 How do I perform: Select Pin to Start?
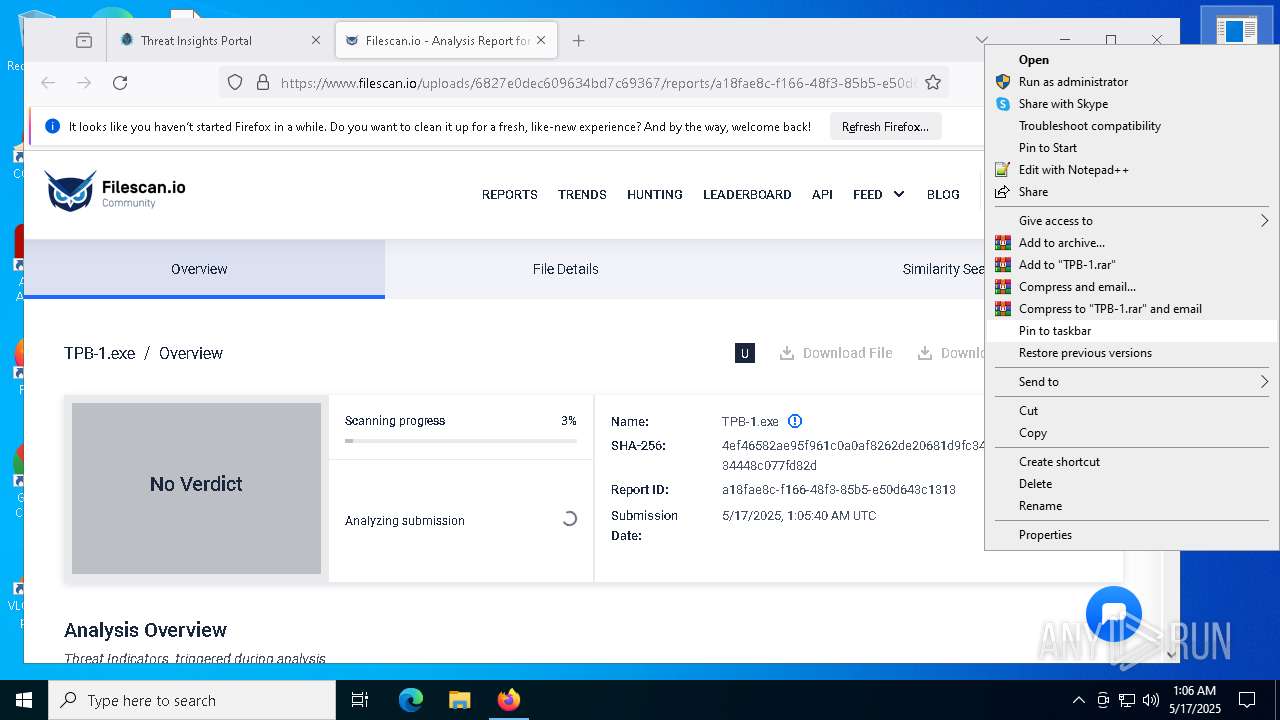(x=1132, y=148)
